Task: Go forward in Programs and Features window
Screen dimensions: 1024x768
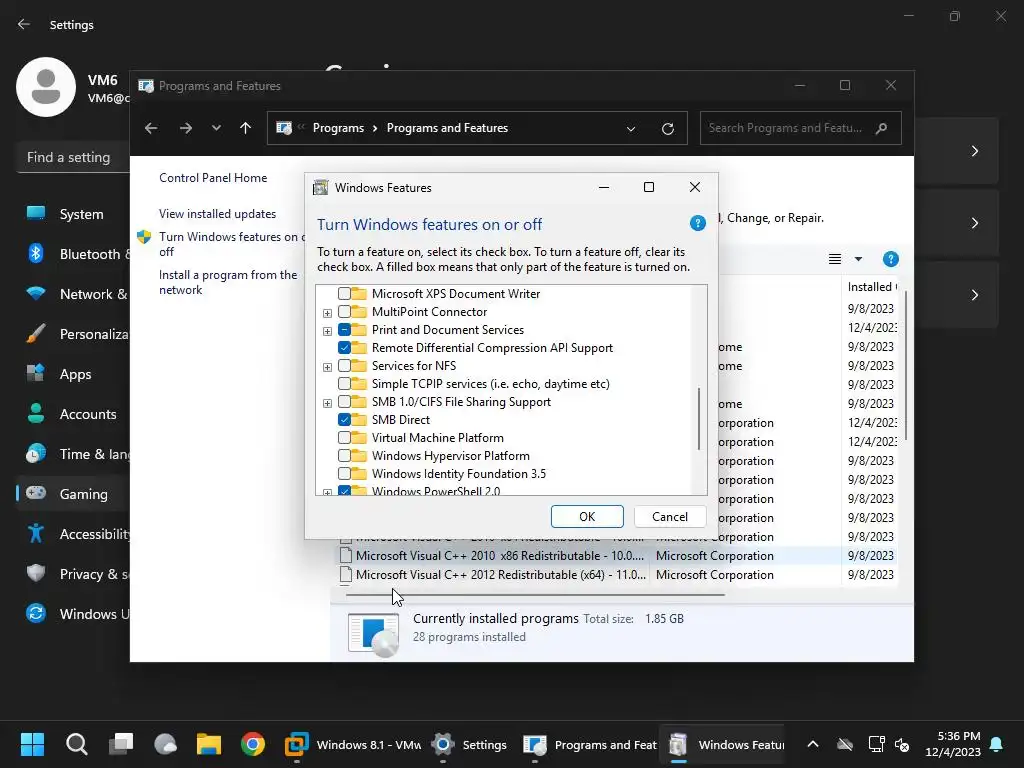Action: point(185,128)
